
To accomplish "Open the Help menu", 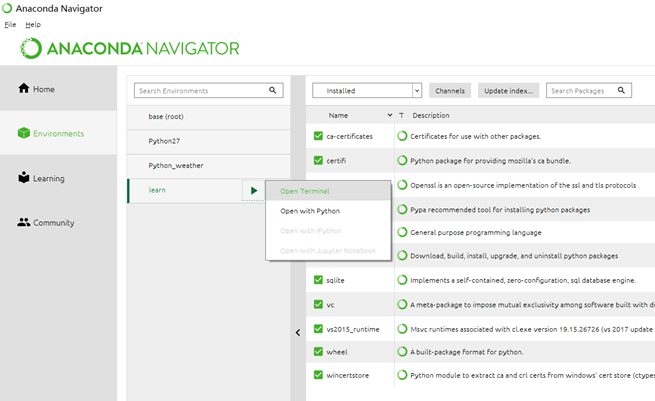I will pos(33,25).
